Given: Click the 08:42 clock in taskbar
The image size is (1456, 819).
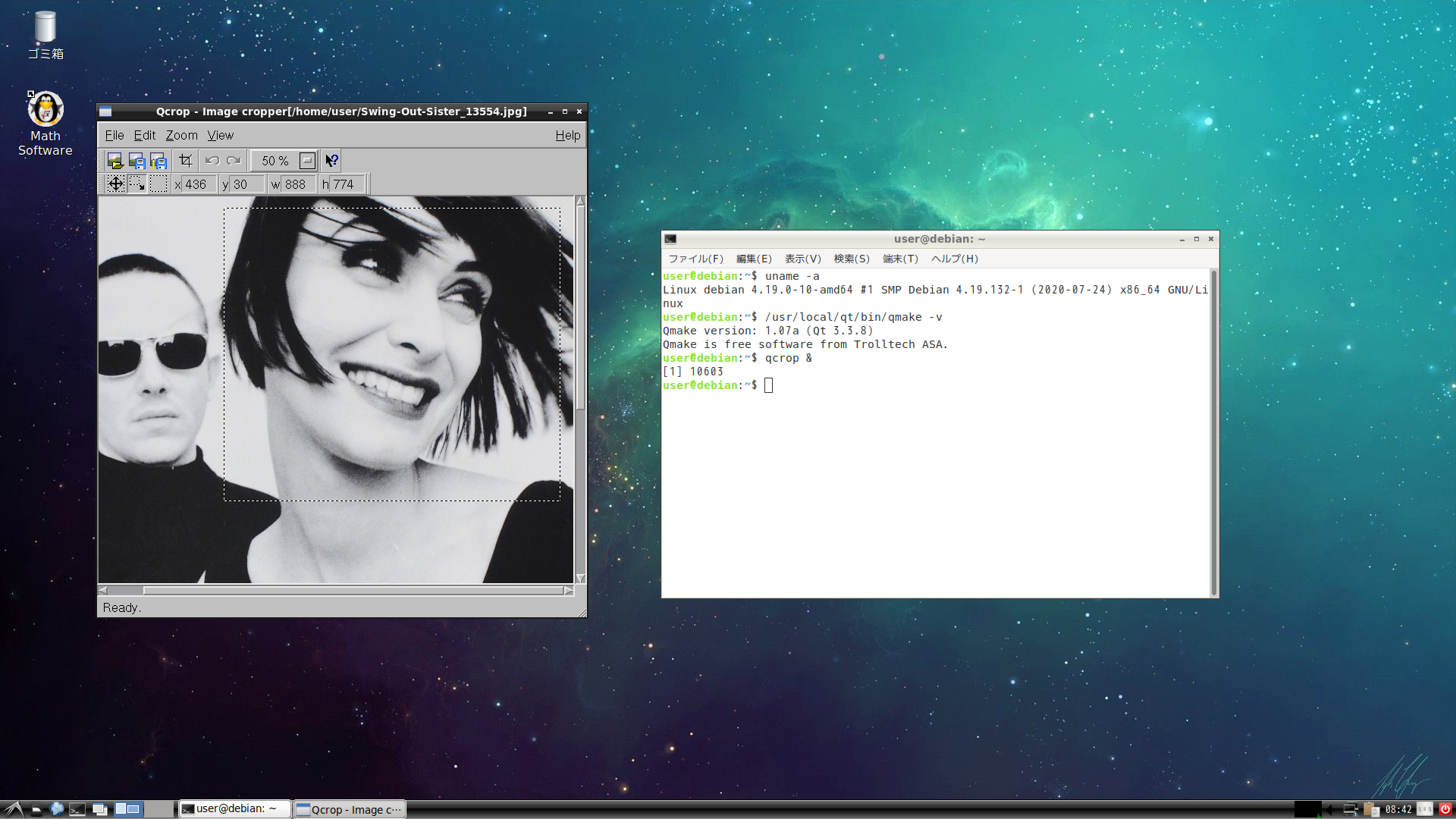Looking at the screenshot, I should pos(1398,809).
